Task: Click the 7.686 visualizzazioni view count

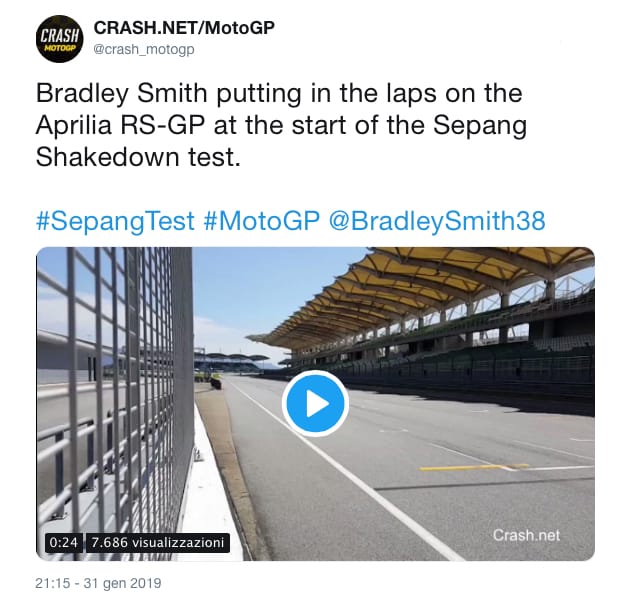Action: [159, 543]
